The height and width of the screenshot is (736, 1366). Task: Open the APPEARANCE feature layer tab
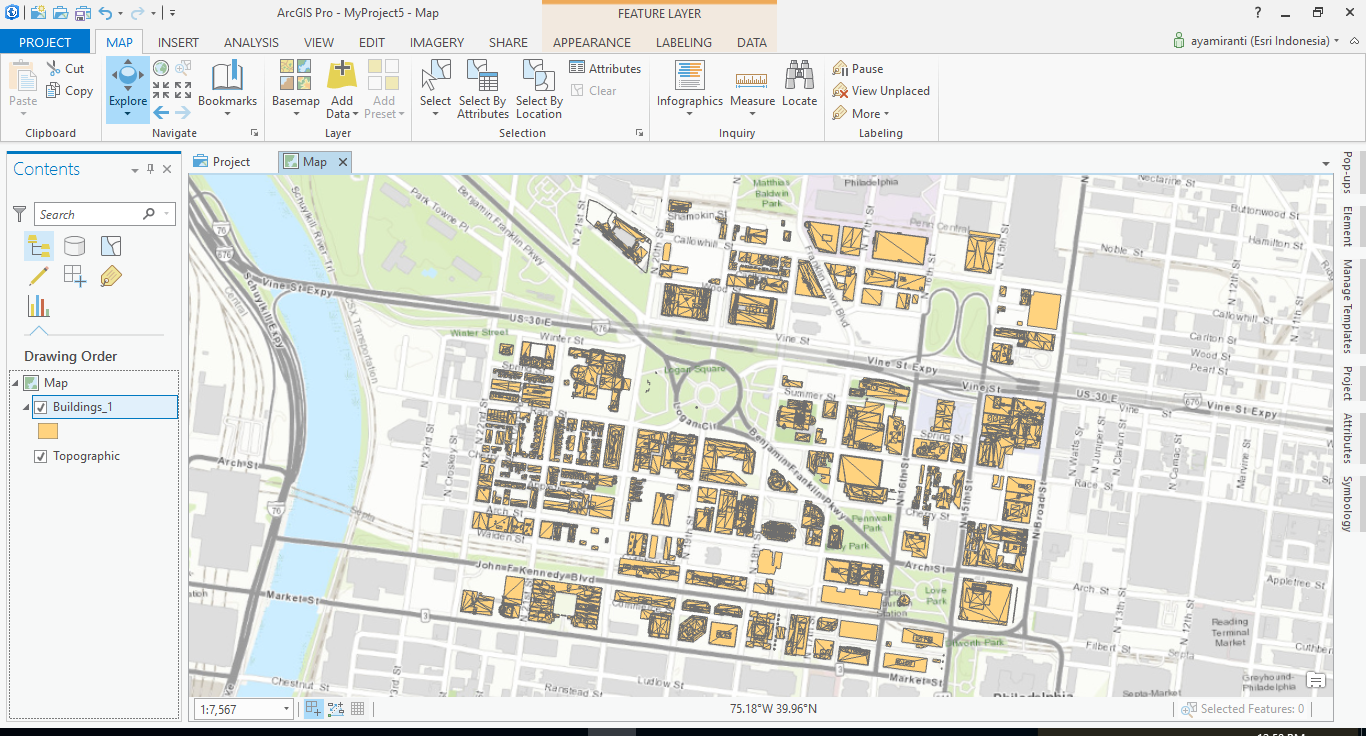click(x=592, y=42)
